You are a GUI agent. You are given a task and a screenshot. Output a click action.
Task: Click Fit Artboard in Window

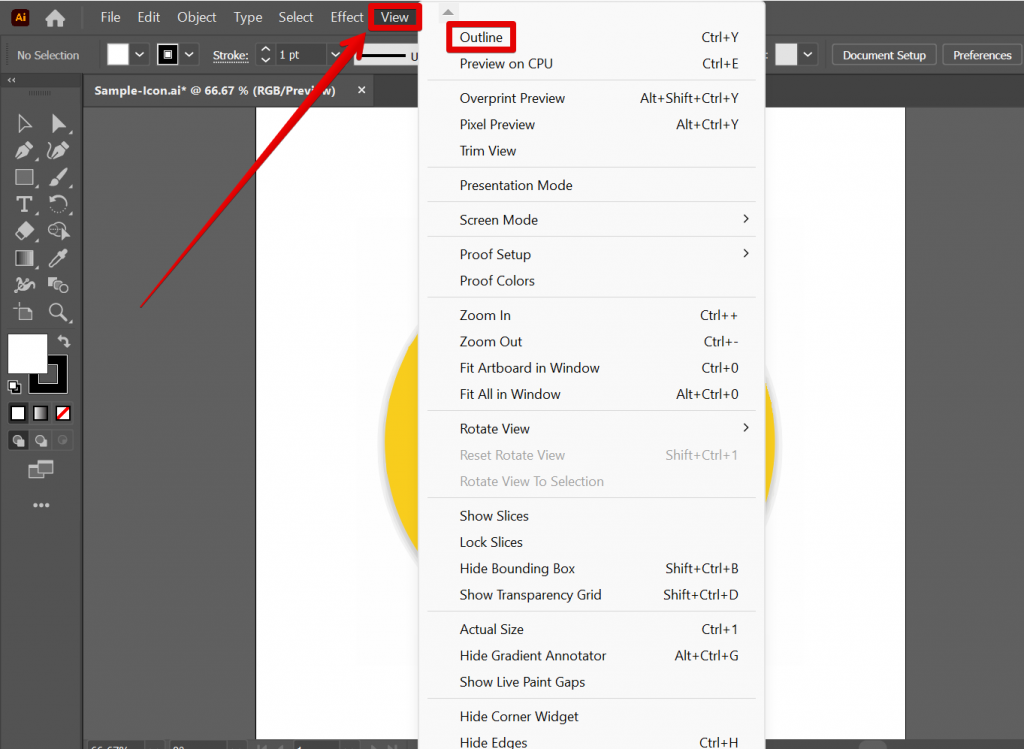tap(529, 368)
